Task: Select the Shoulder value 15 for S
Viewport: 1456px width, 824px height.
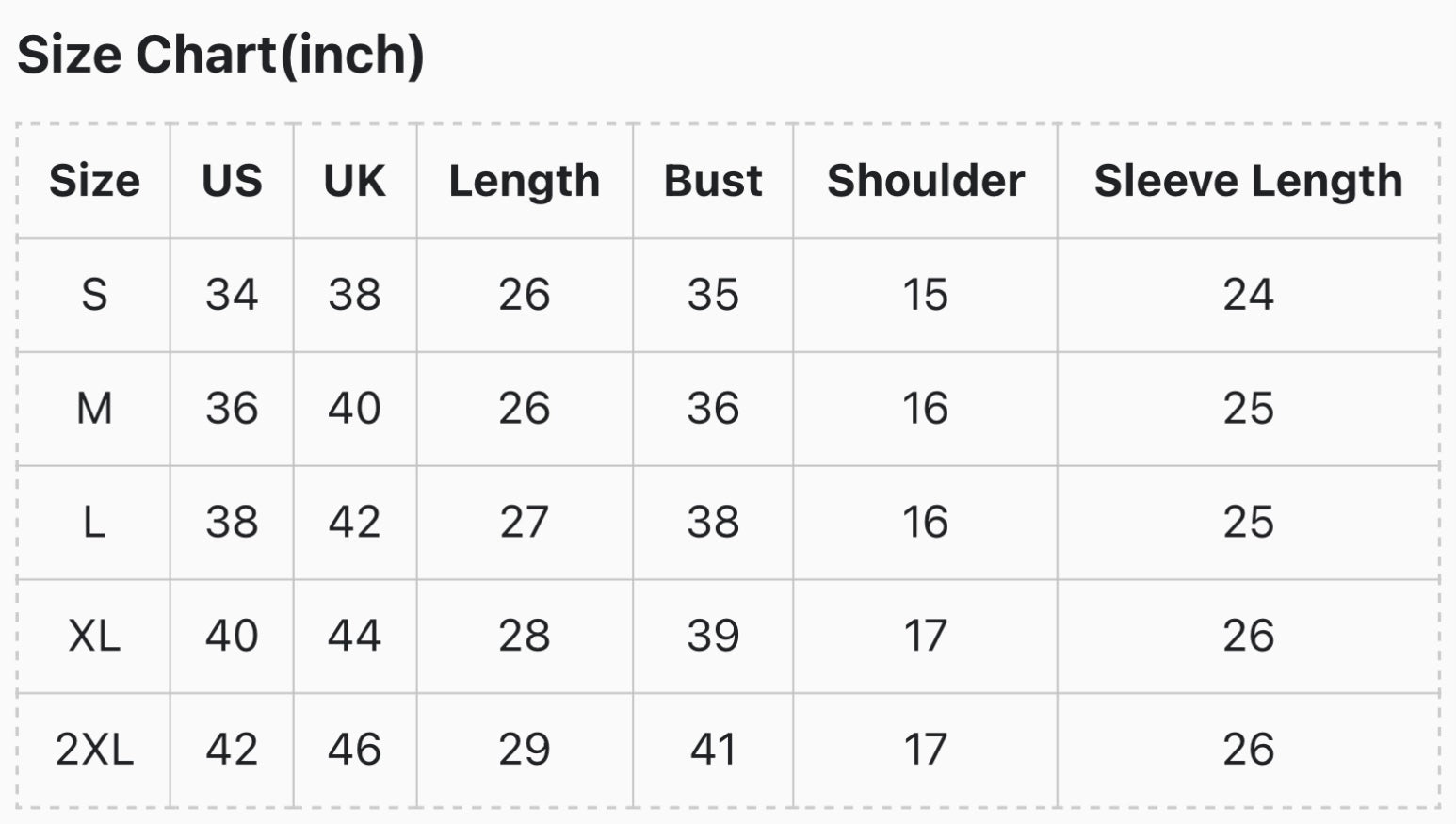Action: click(926, 295)
